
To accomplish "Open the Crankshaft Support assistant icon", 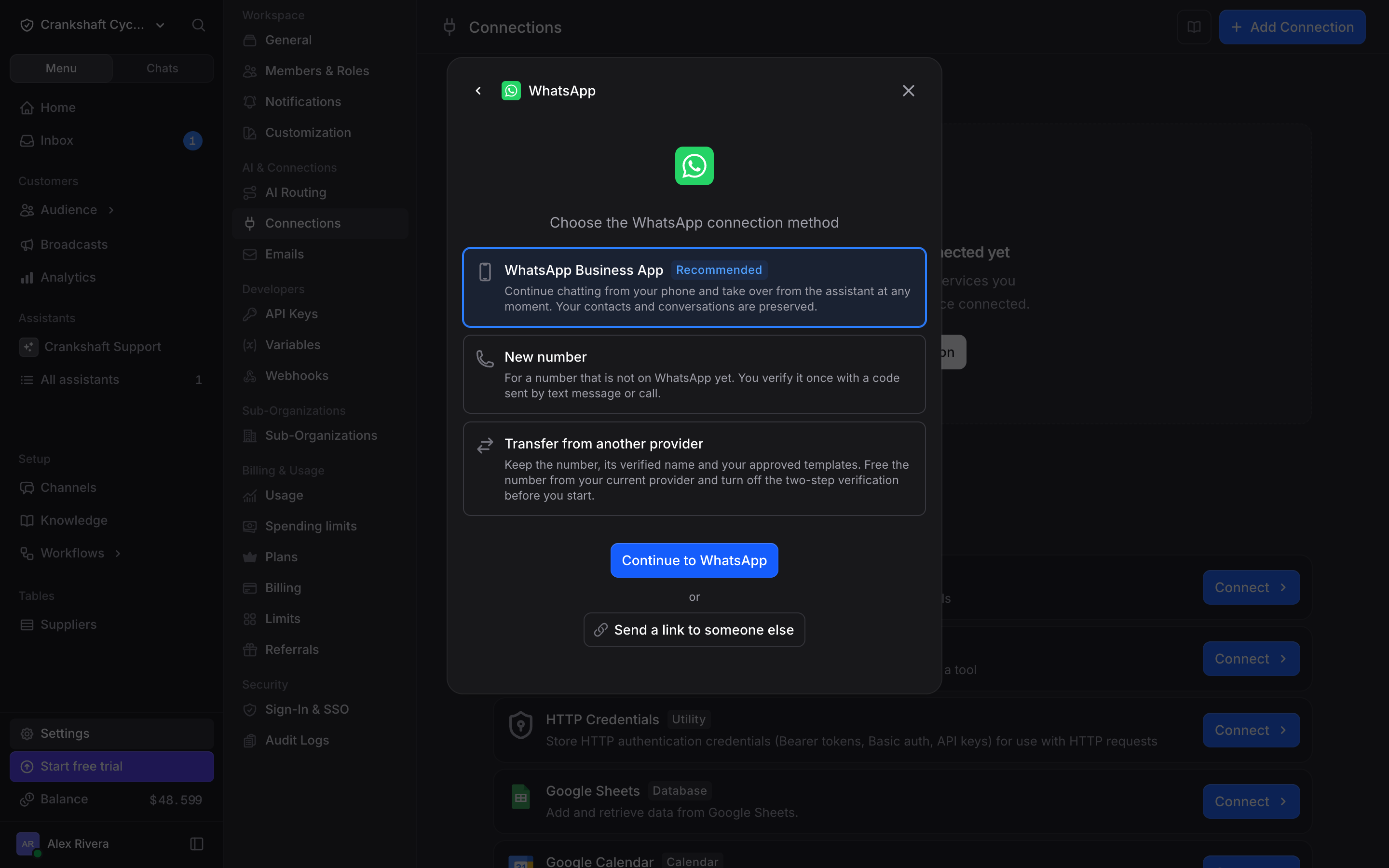I will pyautogui.click(x=29, y=347).
